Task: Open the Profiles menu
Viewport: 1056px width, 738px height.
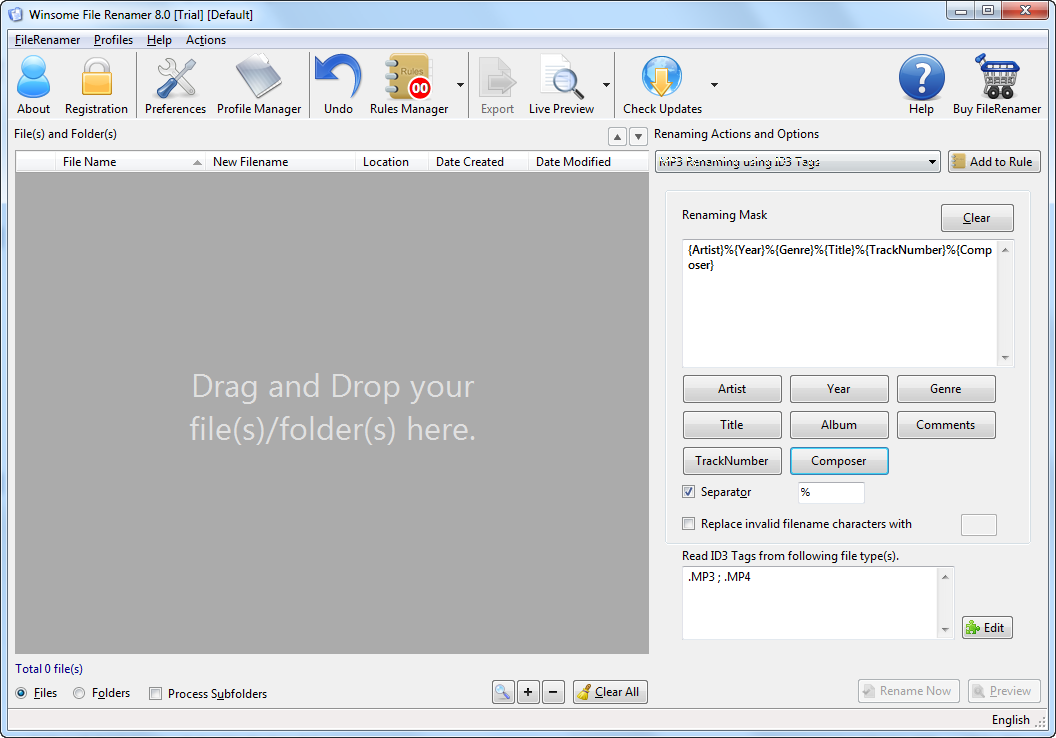Action: pyautogui.click(x=113, y=40)
